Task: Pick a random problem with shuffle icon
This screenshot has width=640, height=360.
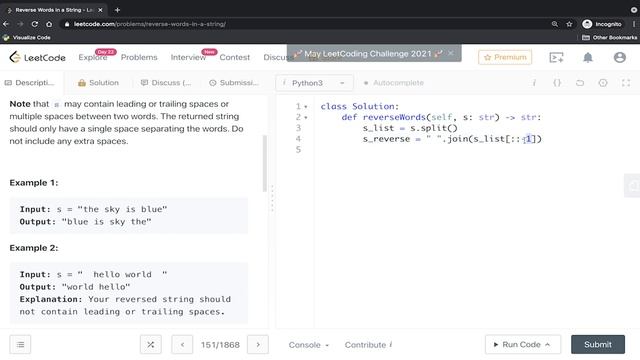Action: (x=151, y=345)
